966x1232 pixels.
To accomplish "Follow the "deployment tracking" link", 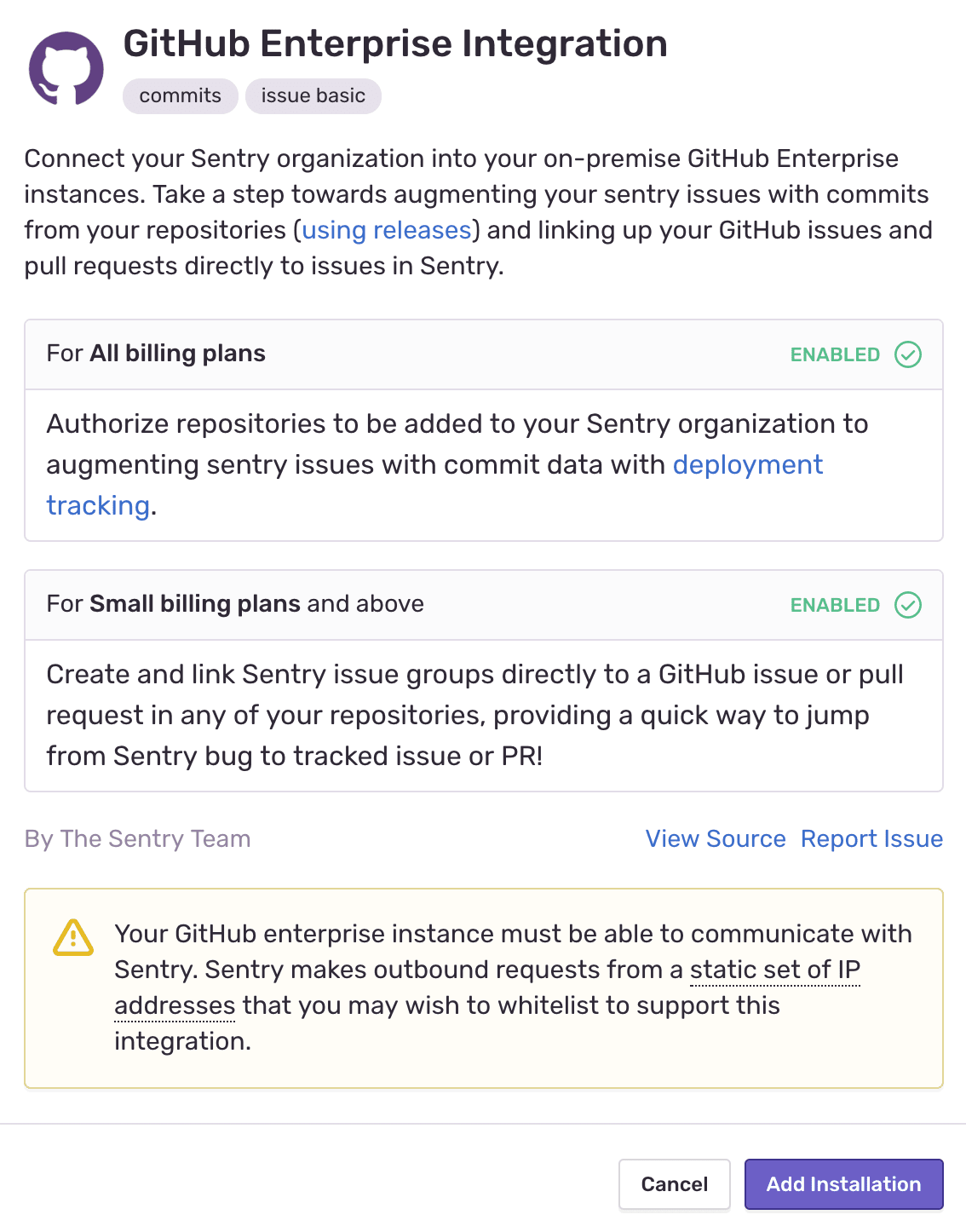I will click(x=747, y=464).
